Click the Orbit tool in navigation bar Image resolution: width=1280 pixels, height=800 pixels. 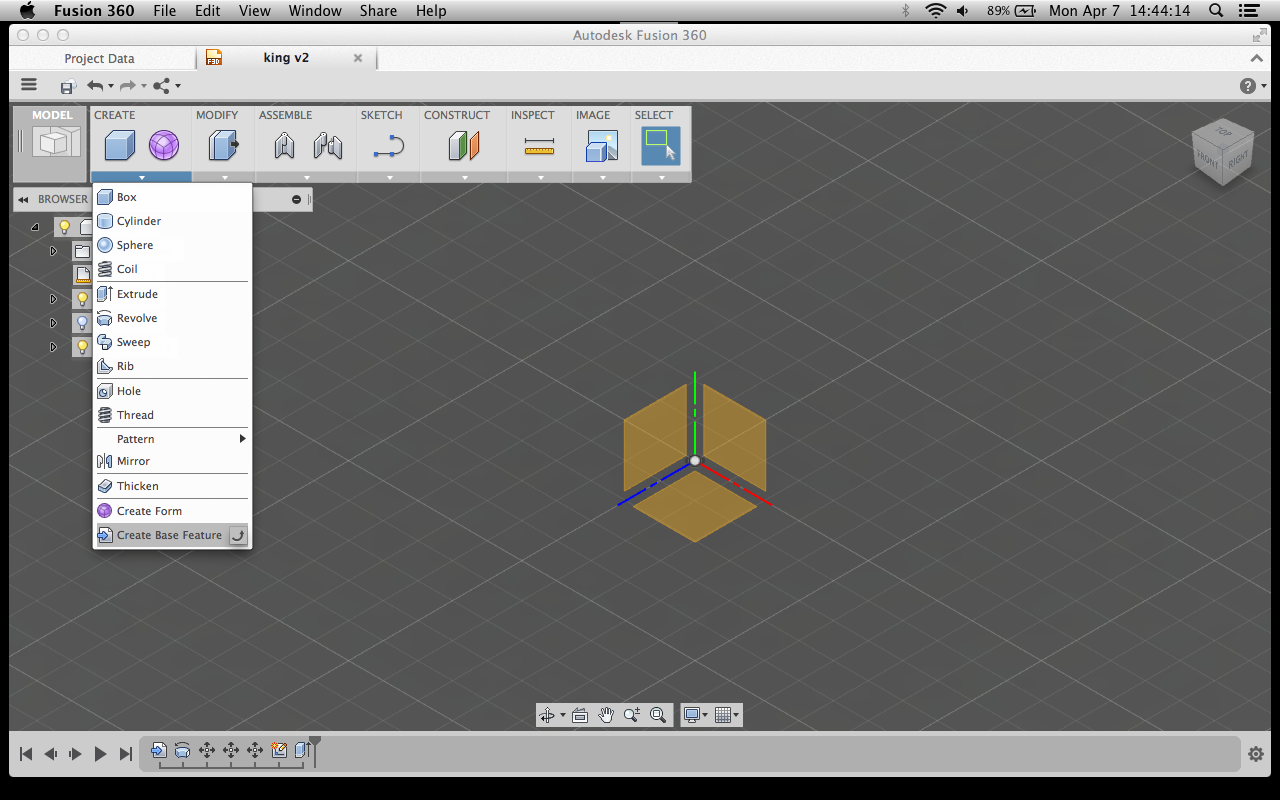coord(547,715)
